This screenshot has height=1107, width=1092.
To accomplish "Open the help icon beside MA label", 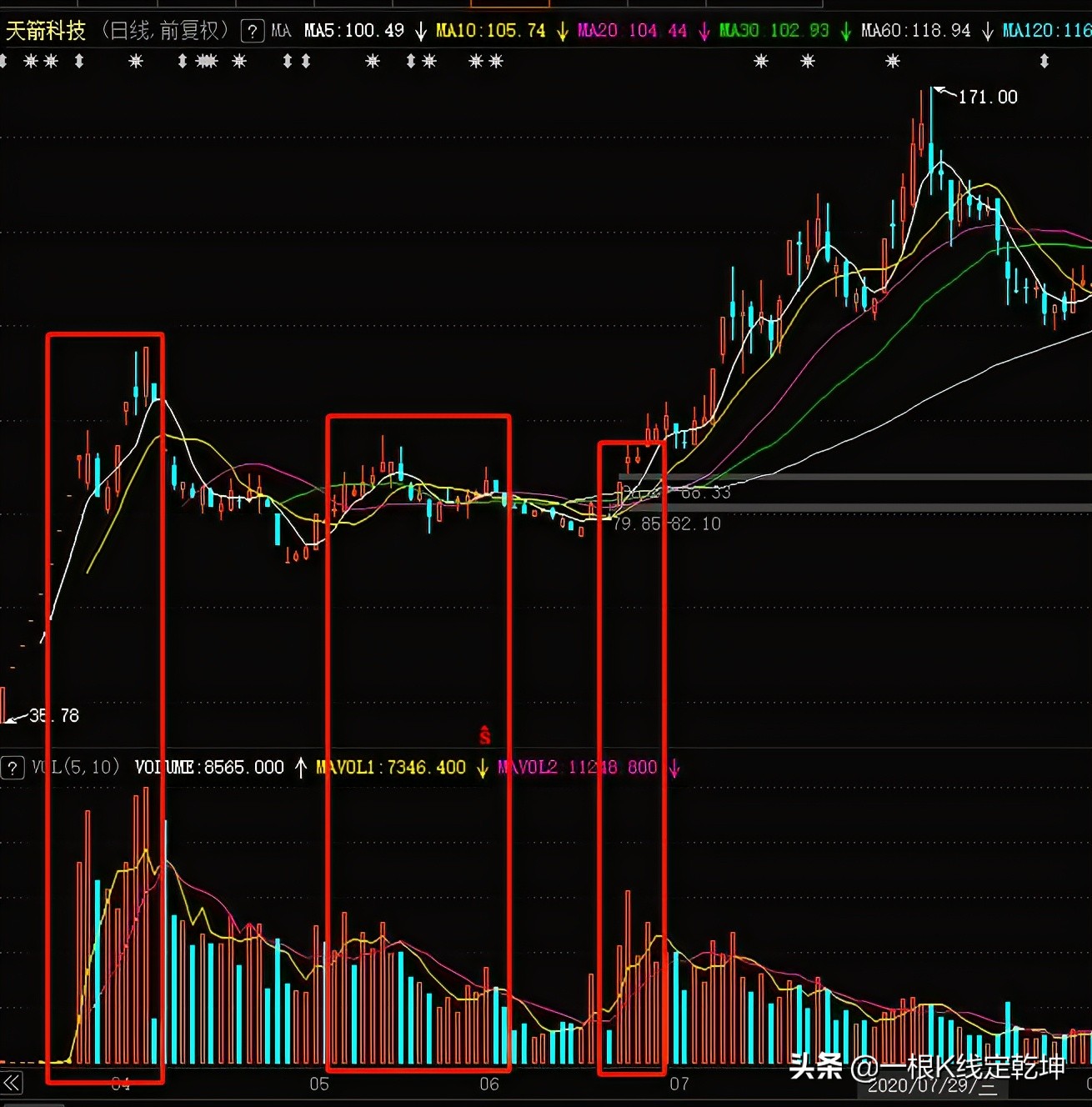I will [253, 32].
